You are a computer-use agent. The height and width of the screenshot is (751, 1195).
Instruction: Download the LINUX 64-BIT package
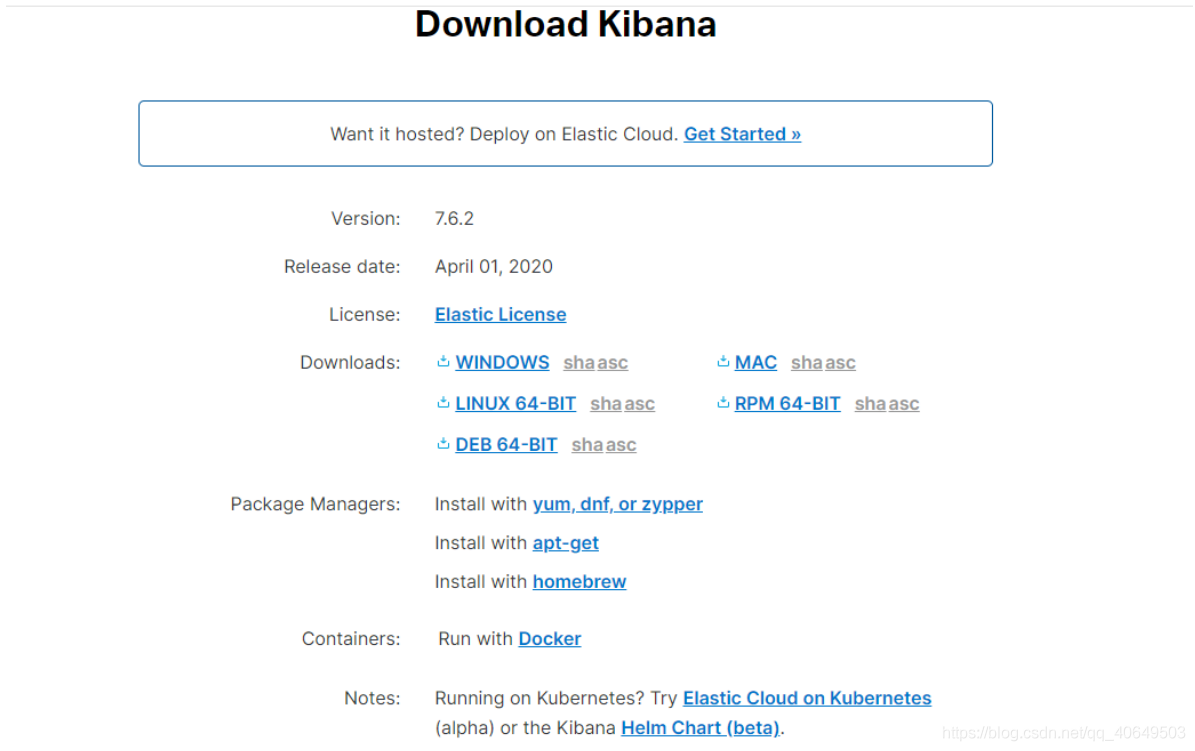point(516,404)
